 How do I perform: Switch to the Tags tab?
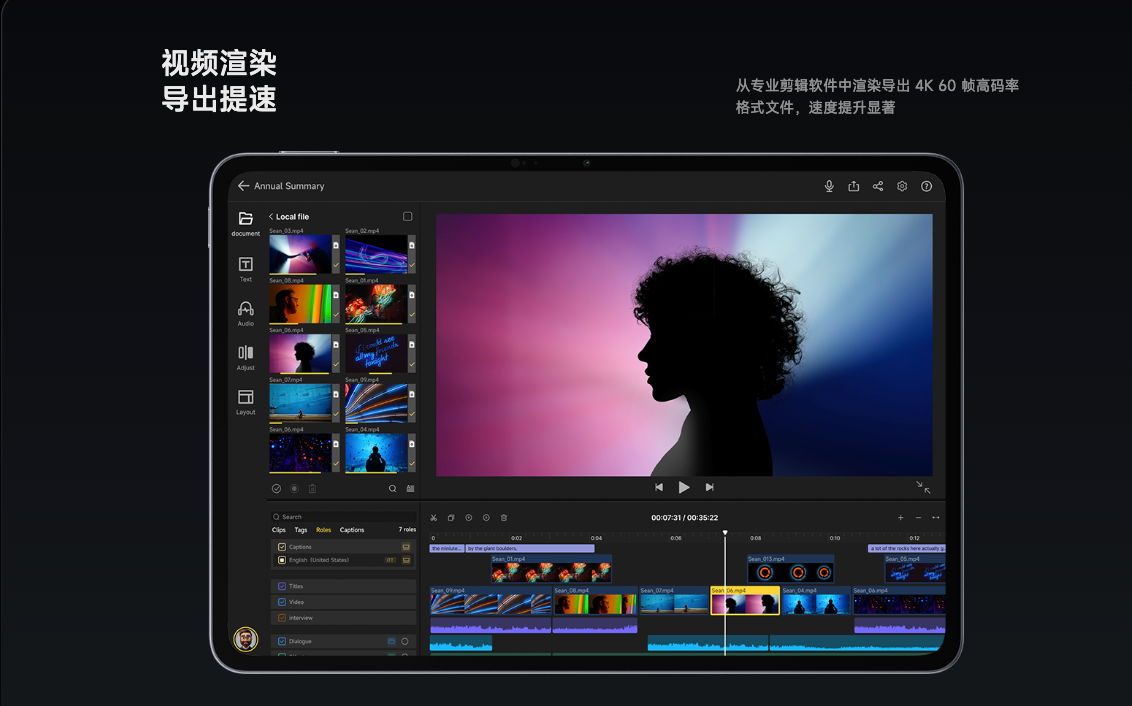coord(301,530)
